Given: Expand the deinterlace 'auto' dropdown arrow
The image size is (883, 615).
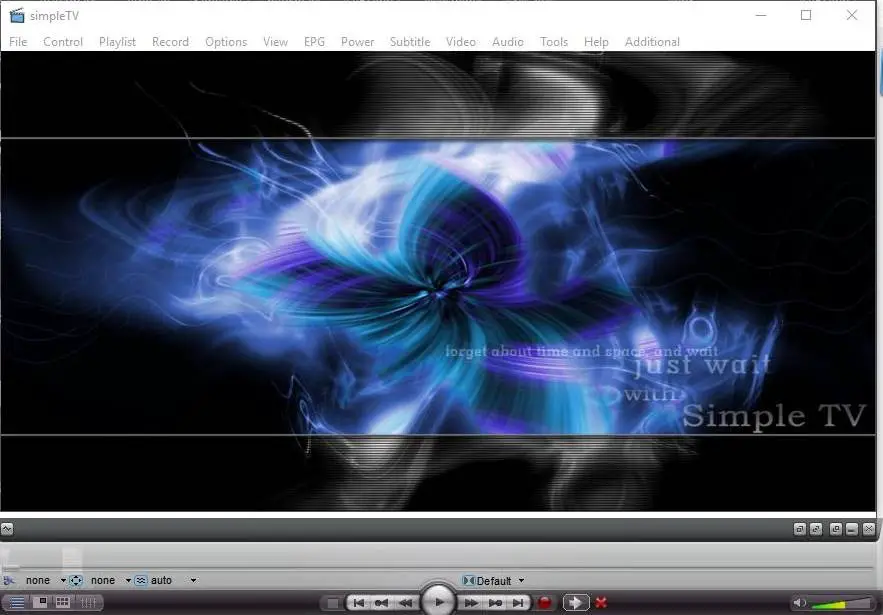Looking at the screenshot, I should 193,580.
